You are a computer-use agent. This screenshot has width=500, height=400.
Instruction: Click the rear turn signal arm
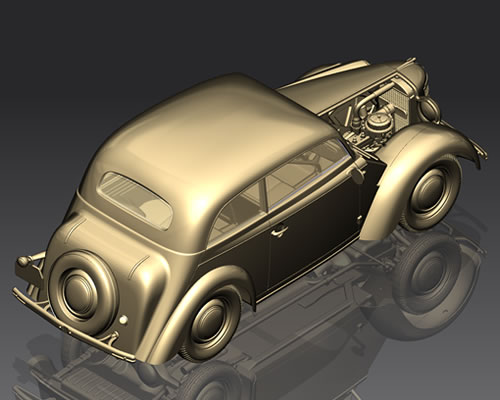pyautogui.click(x=29, y=261)
